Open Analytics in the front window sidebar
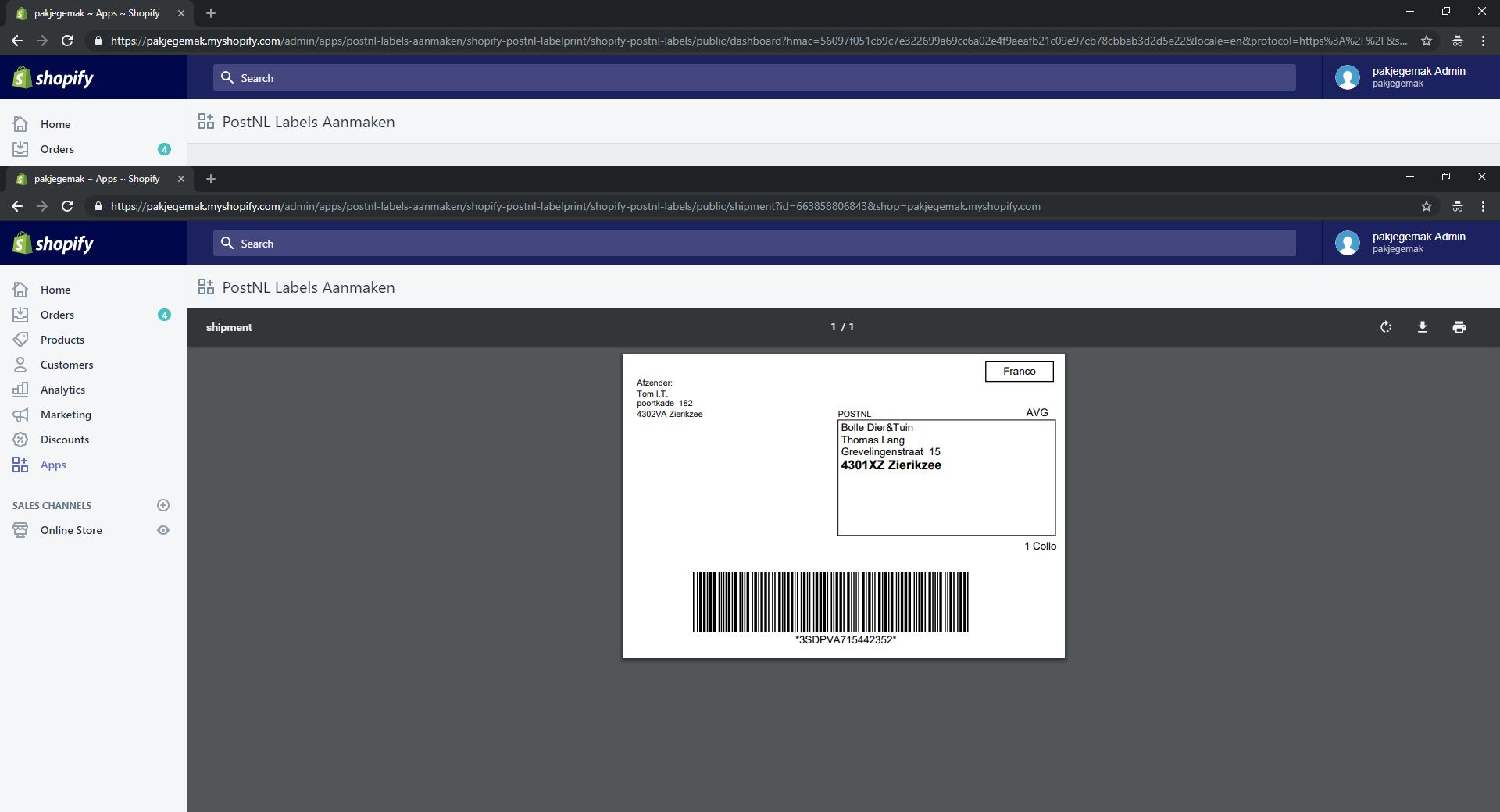 point(62,390)
